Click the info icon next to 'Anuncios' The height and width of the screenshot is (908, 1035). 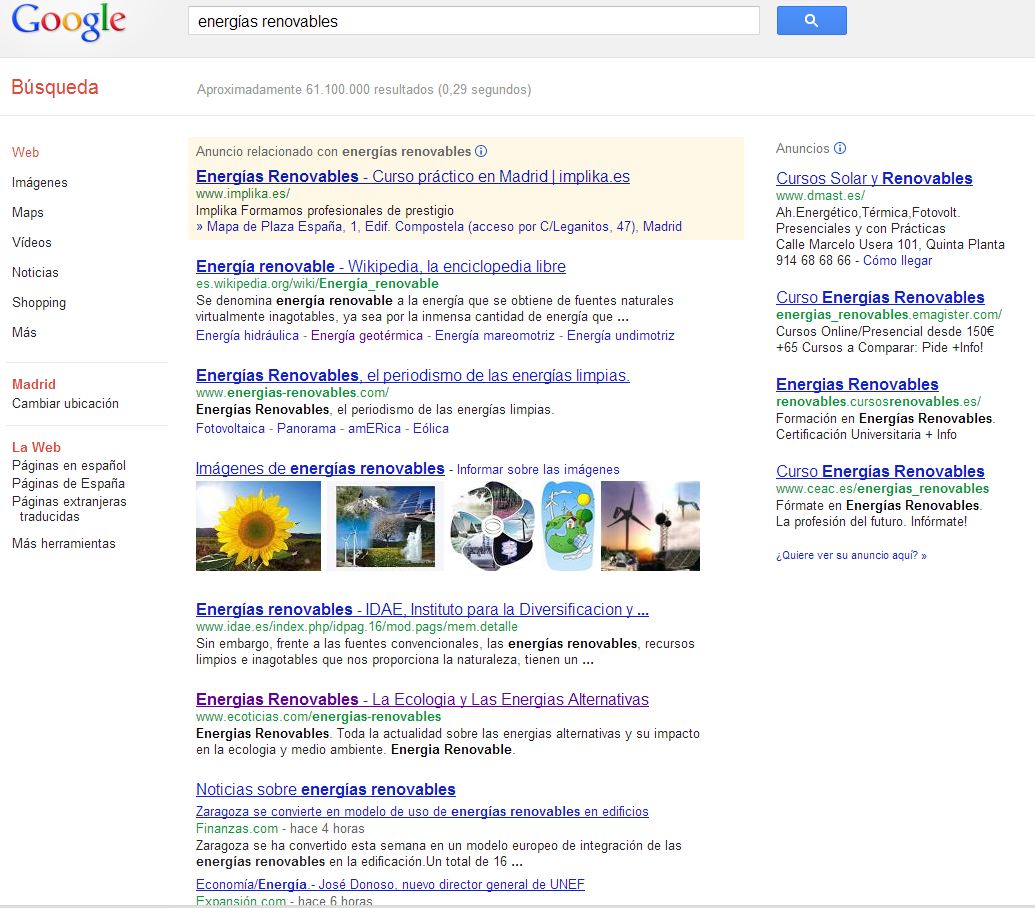click(840, 149)
